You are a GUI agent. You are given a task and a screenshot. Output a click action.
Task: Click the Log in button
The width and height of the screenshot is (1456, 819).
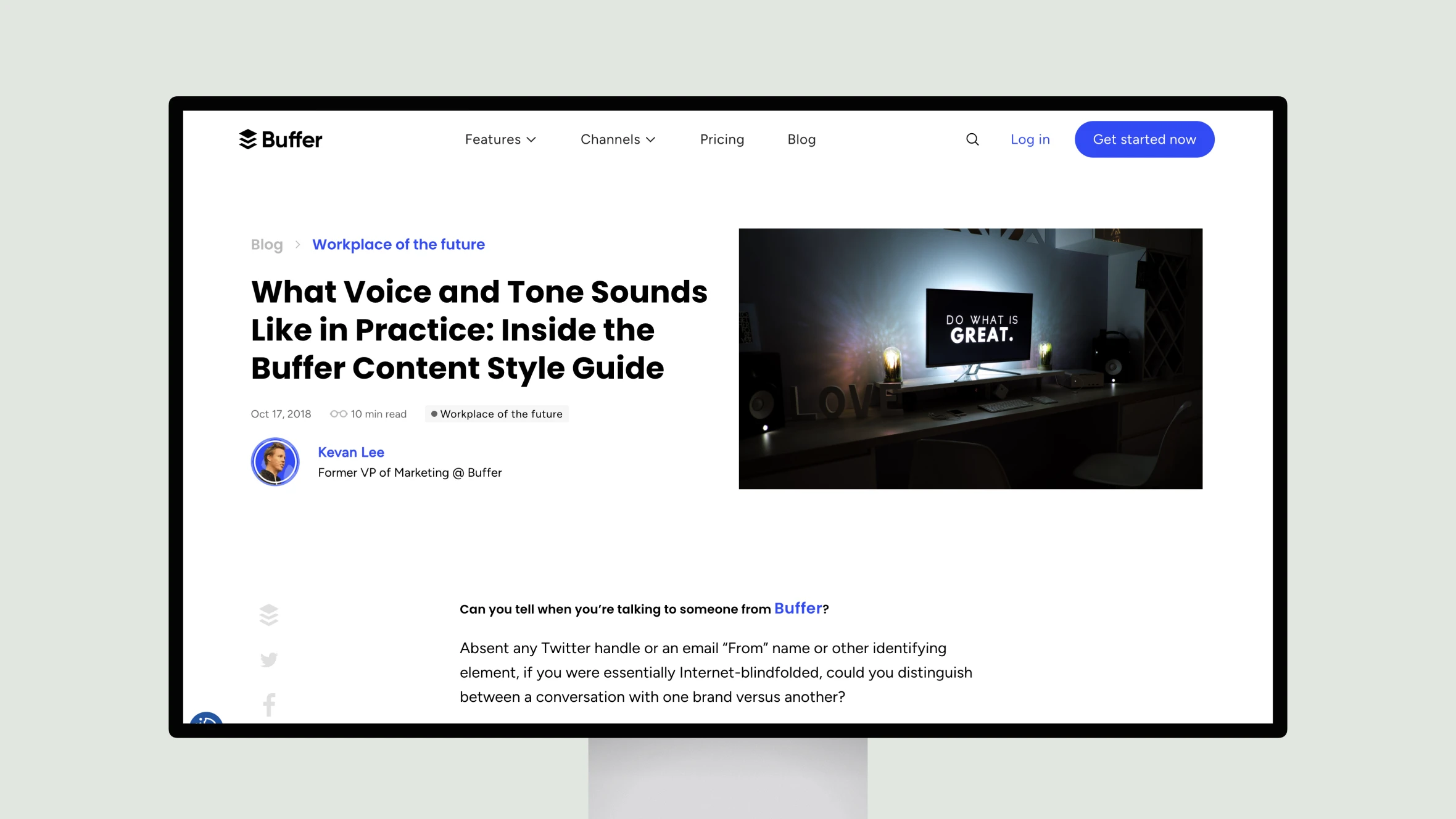[x=1030, y=139]
